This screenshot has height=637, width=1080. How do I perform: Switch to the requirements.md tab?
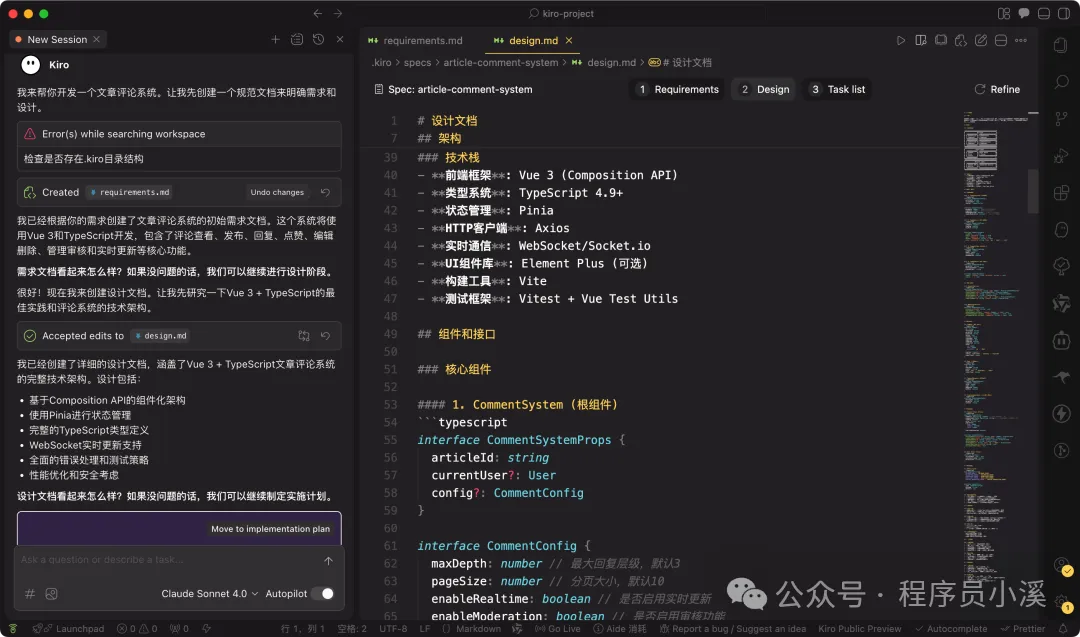point(415,41)
